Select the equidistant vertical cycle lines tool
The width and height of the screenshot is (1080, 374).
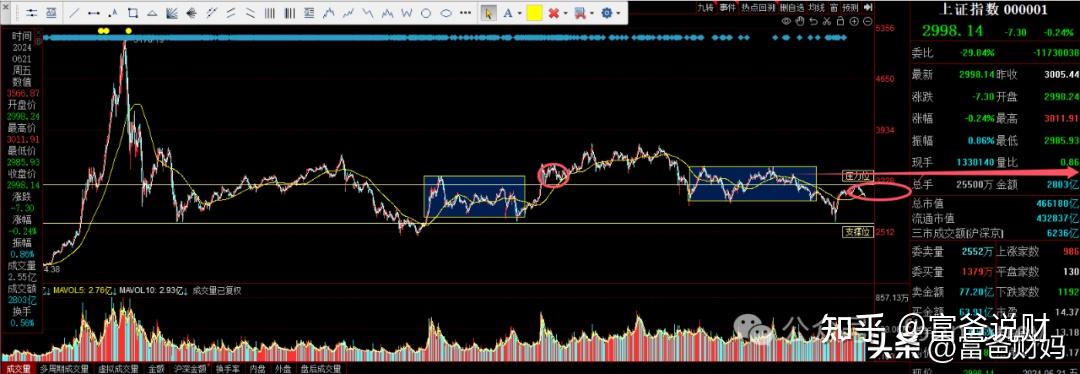[269, 13]
